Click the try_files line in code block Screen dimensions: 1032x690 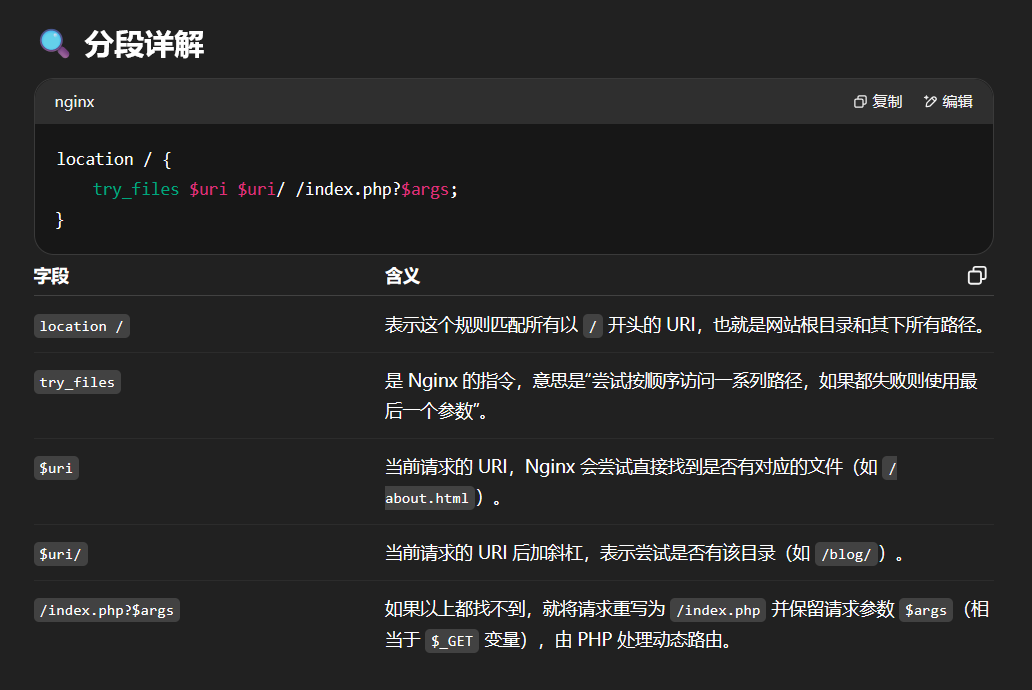275,190
